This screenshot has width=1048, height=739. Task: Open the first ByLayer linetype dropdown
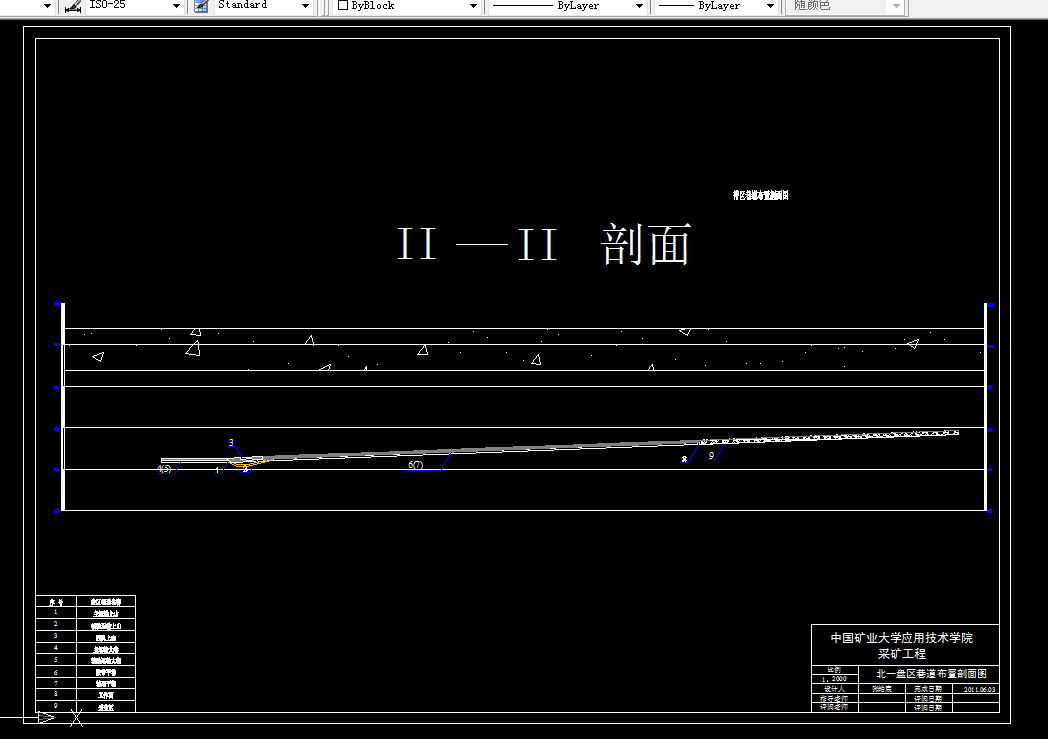coord(639,6)
